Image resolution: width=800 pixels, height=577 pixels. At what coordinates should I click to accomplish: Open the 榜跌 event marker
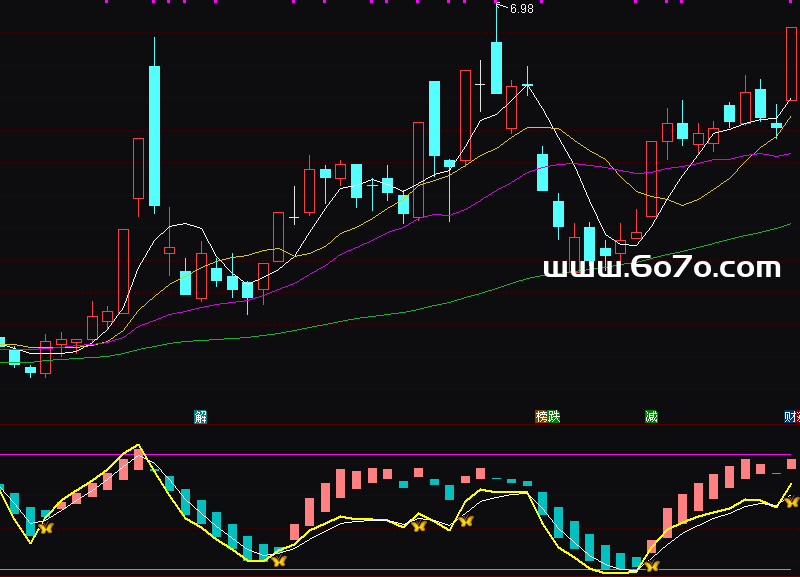547,417
